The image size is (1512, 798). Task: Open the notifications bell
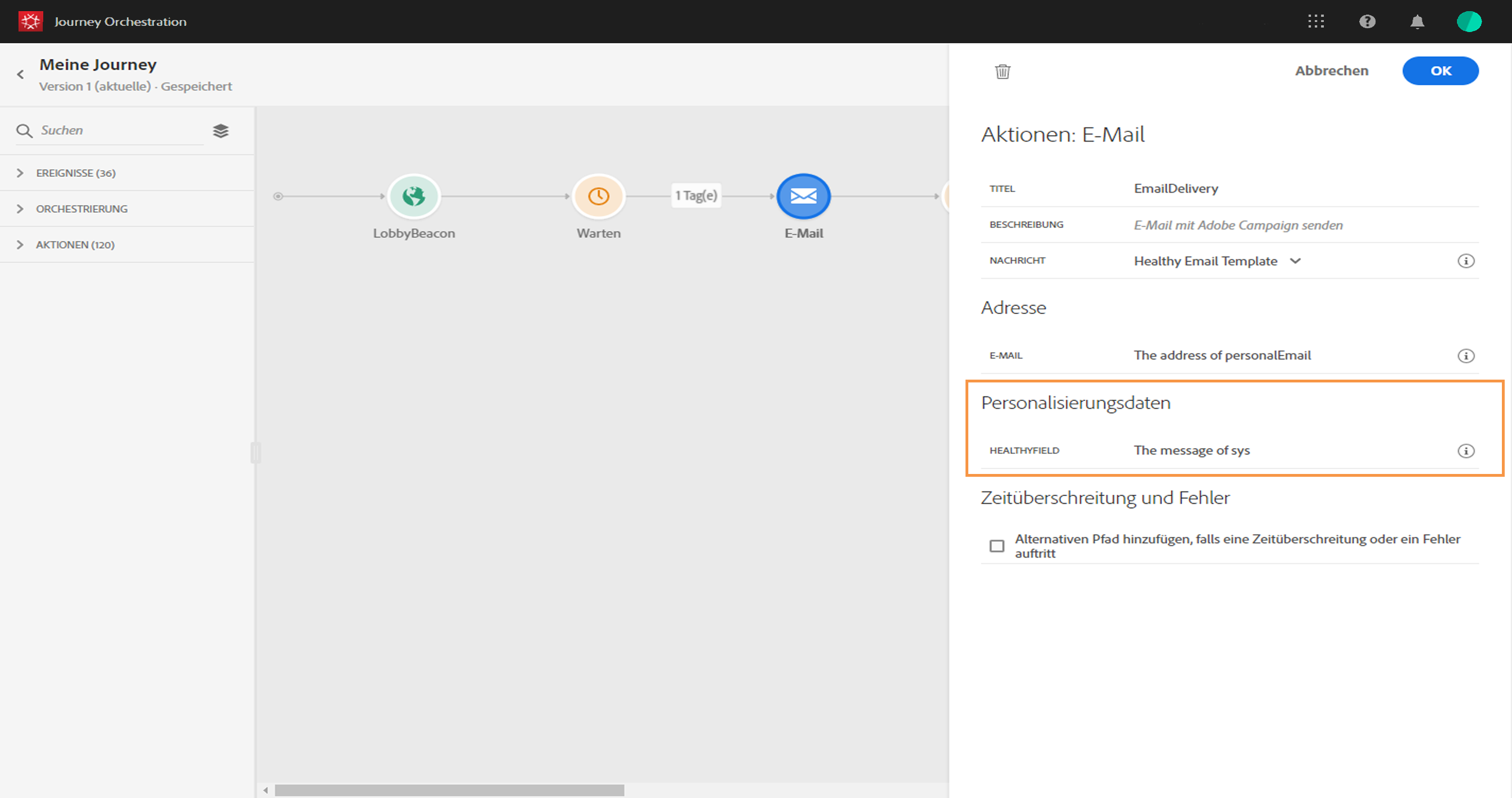[x=1417, y=22]
